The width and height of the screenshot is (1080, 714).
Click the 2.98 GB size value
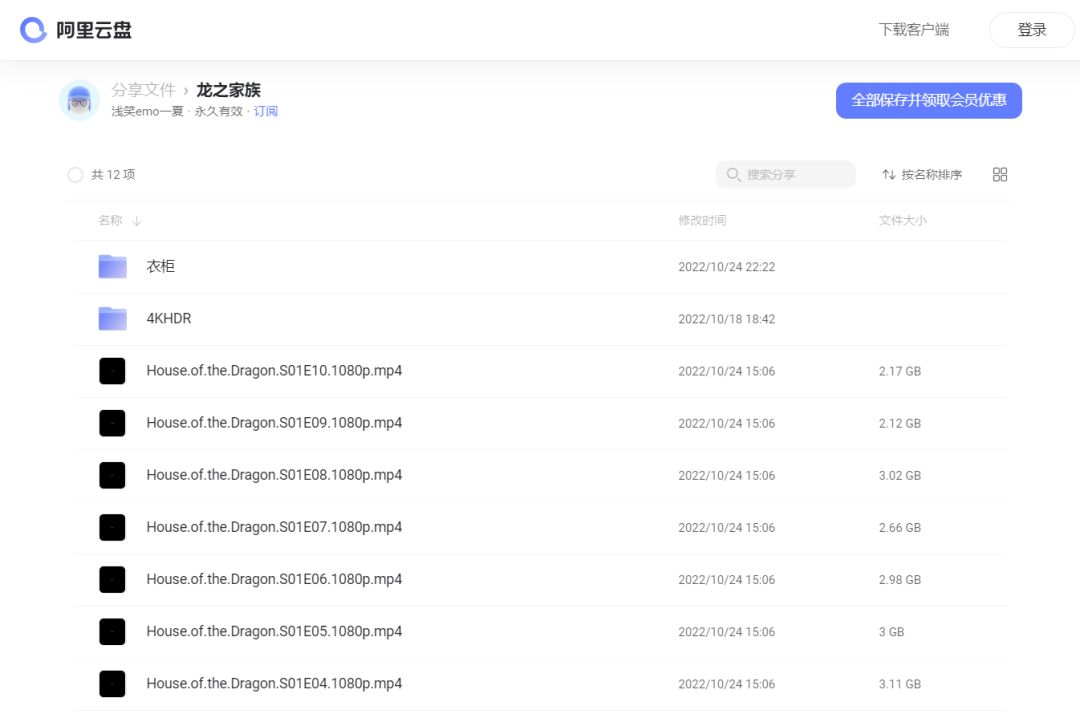(x=900, y=580)
